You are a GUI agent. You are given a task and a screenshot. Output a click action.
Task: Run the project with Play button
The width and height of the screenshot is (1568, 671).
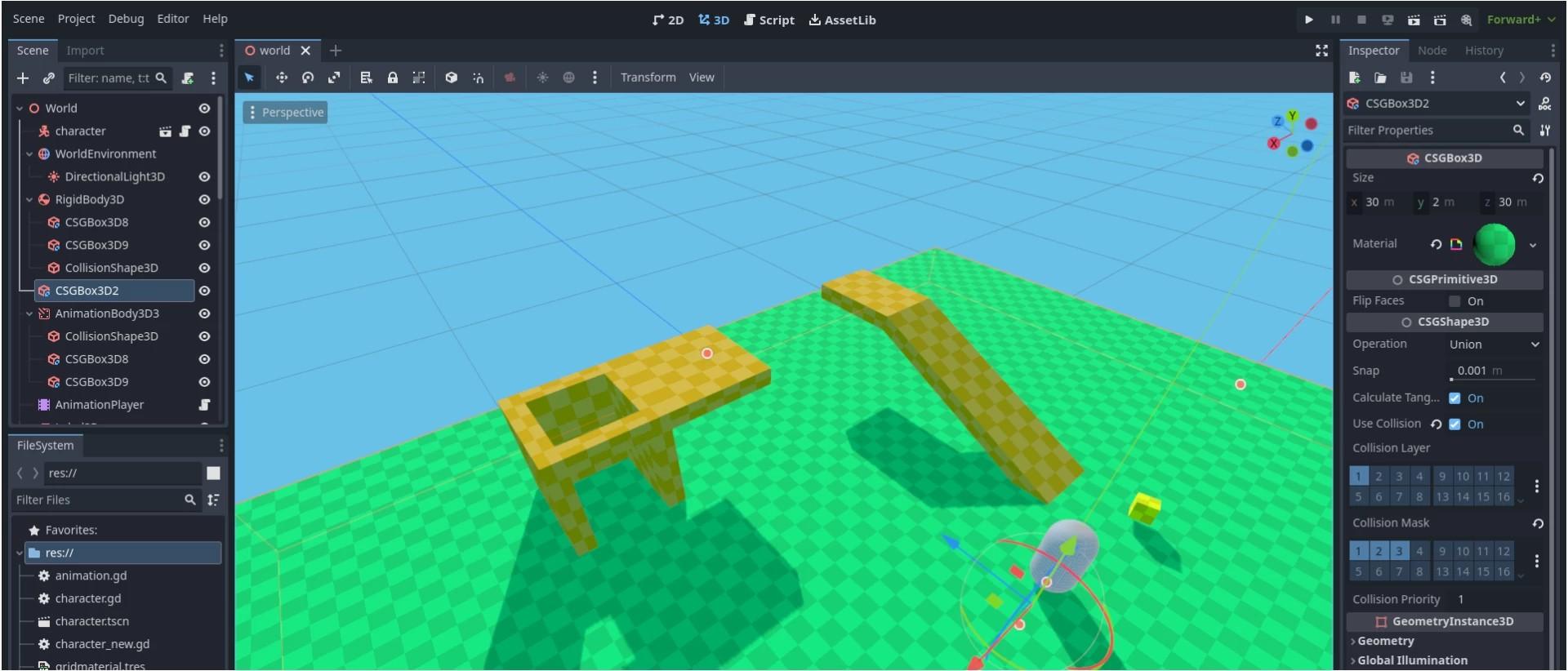(1308, 20)
